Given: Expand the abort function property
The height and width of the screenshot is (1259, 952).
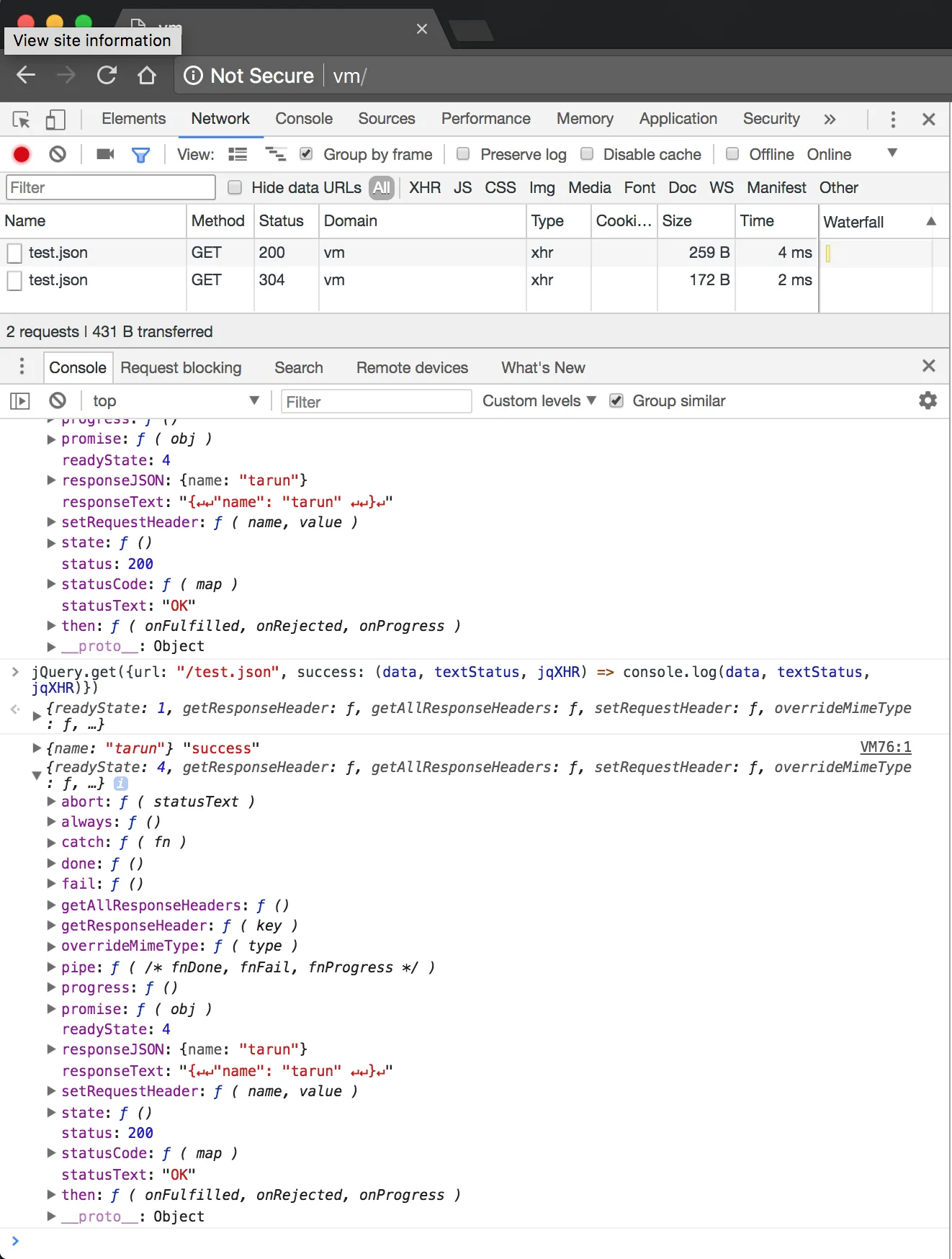Looking at the screenshot, I should click(51, 801).
